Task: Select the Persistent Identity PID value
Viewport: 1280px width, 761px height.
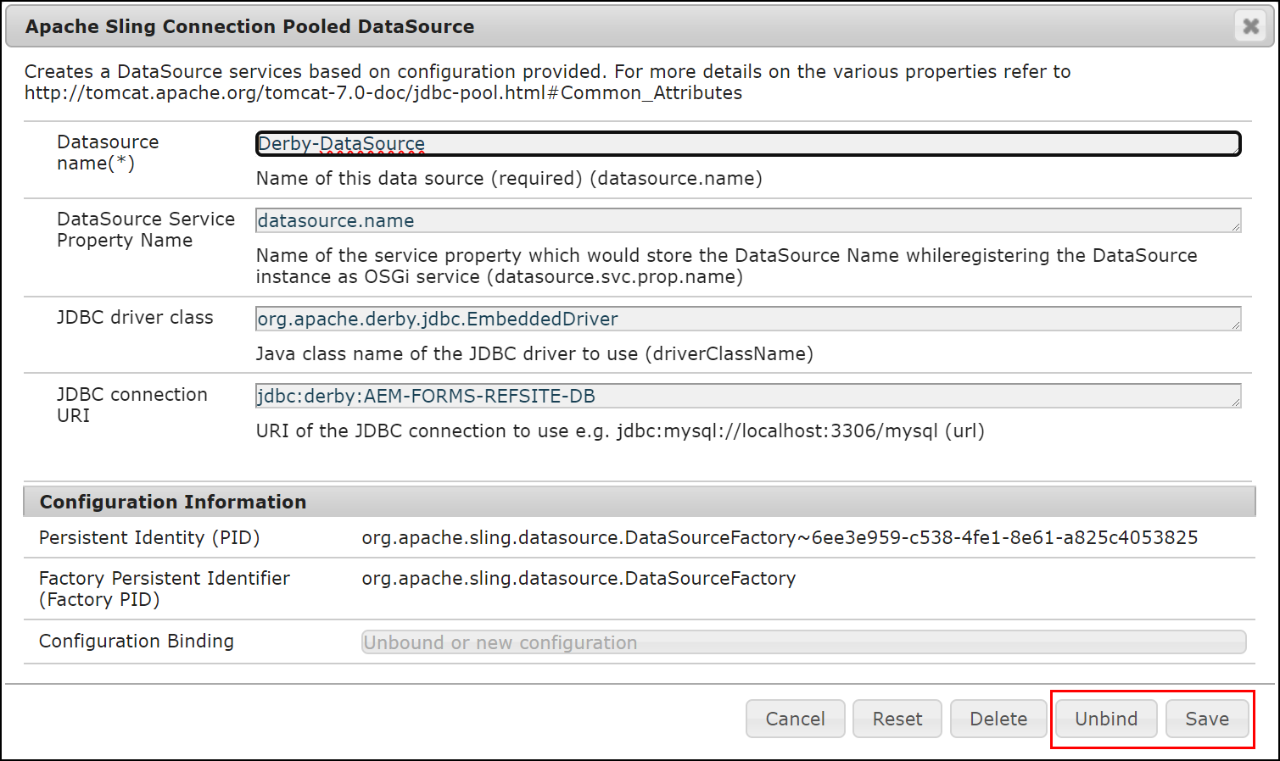Action: 780,537
